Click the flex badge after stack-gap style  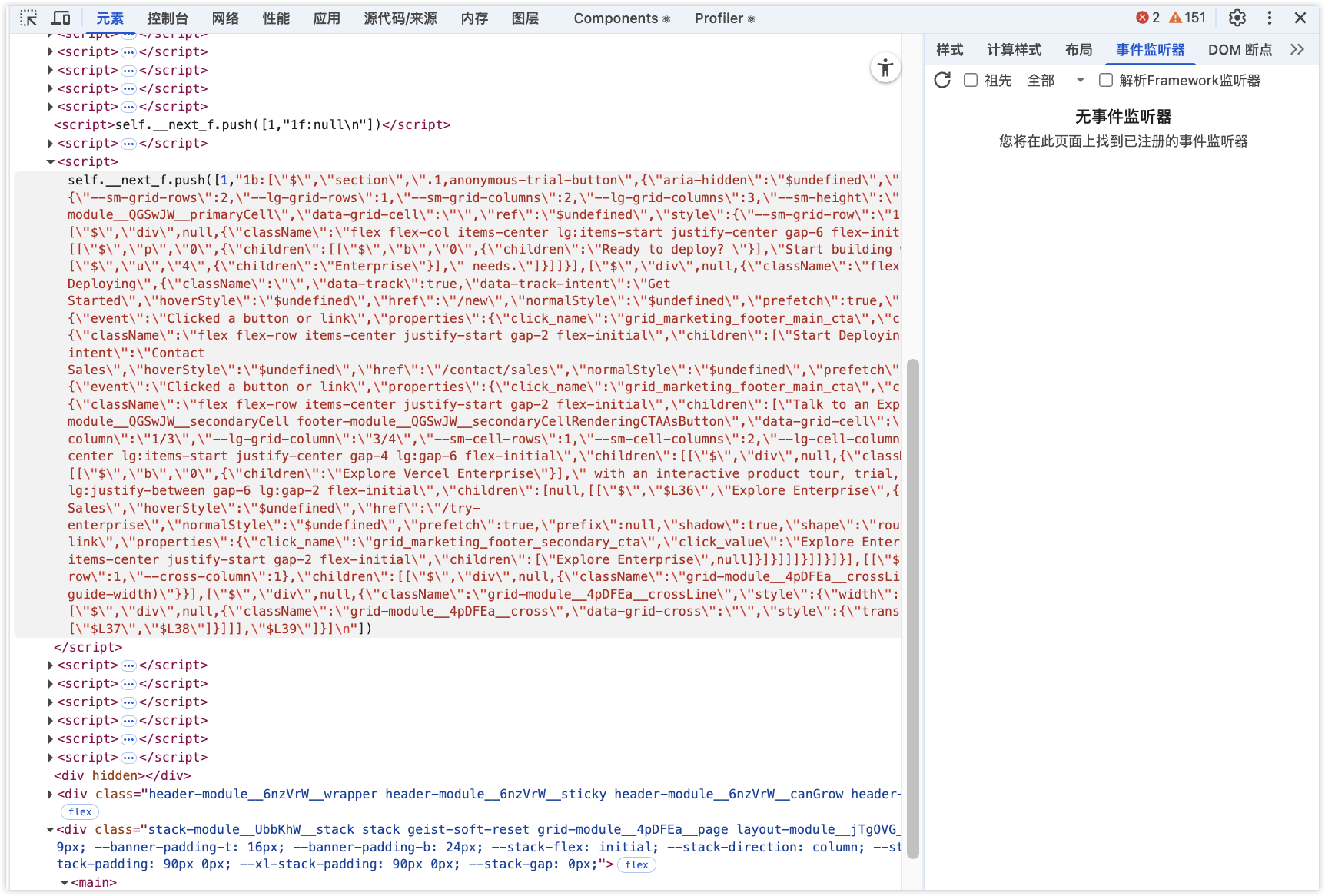pos(636,864)
